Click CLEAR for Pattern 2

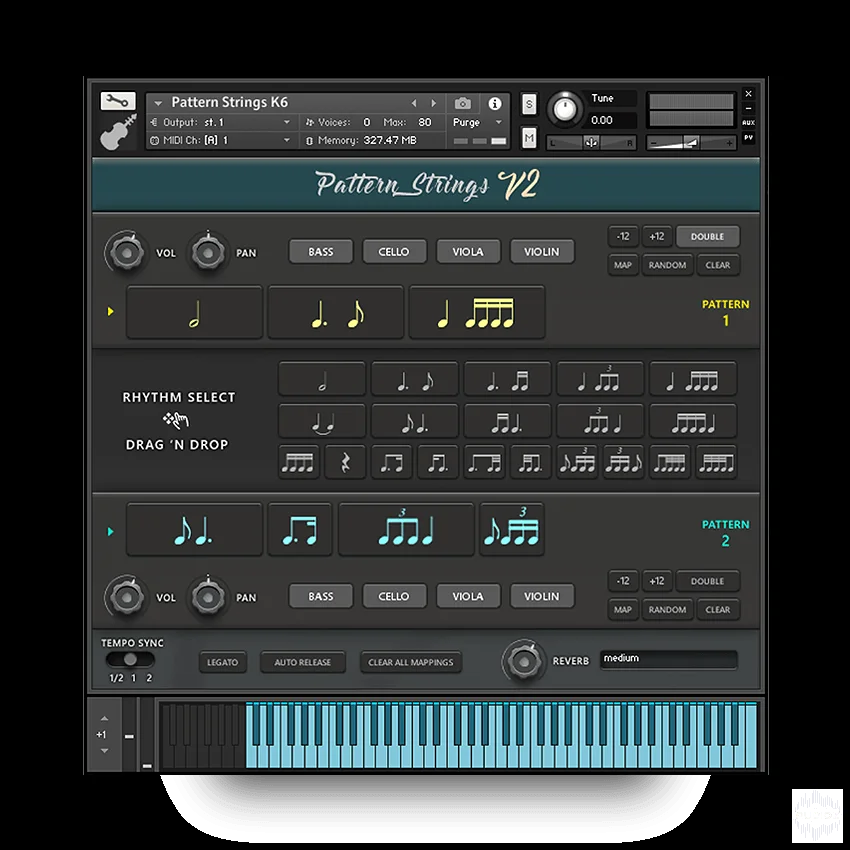[x=718, y=610]
